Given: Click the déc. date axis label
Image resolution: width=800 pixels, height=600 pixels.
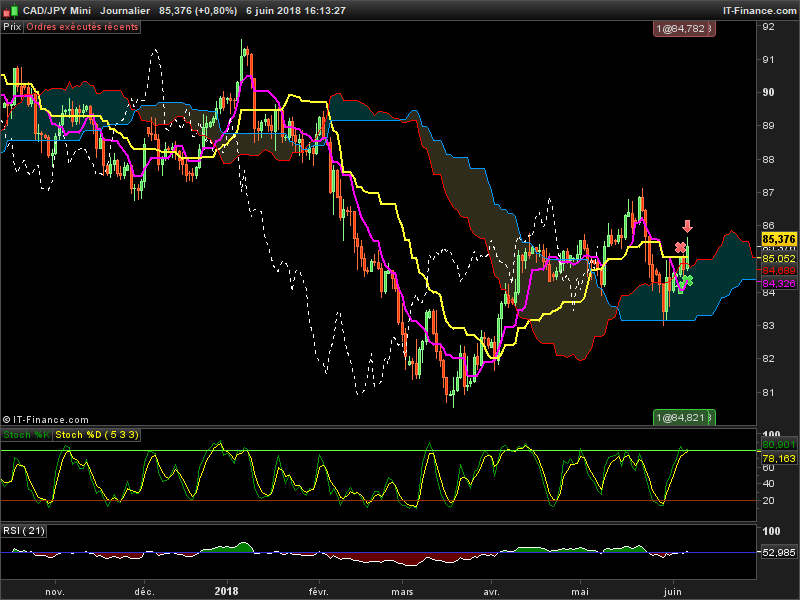Looking at the screenshot, I should [x=144, y=591].
